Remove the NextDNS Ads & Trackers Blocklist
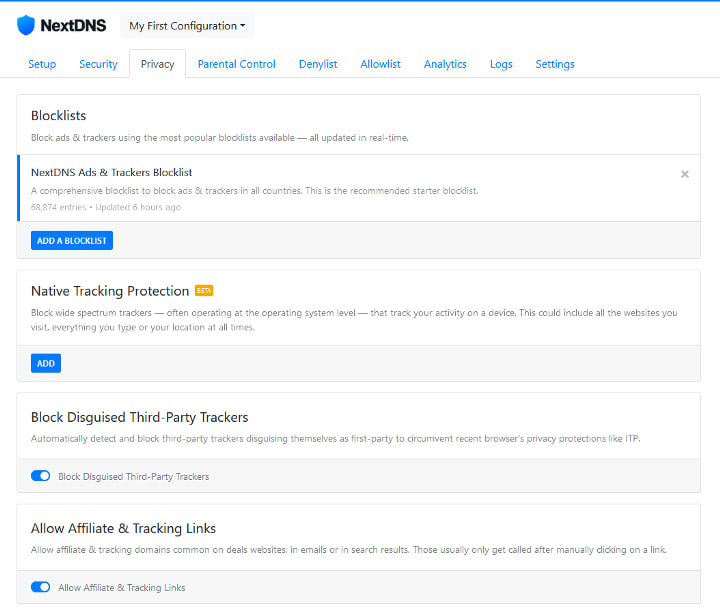 (685, 174)
